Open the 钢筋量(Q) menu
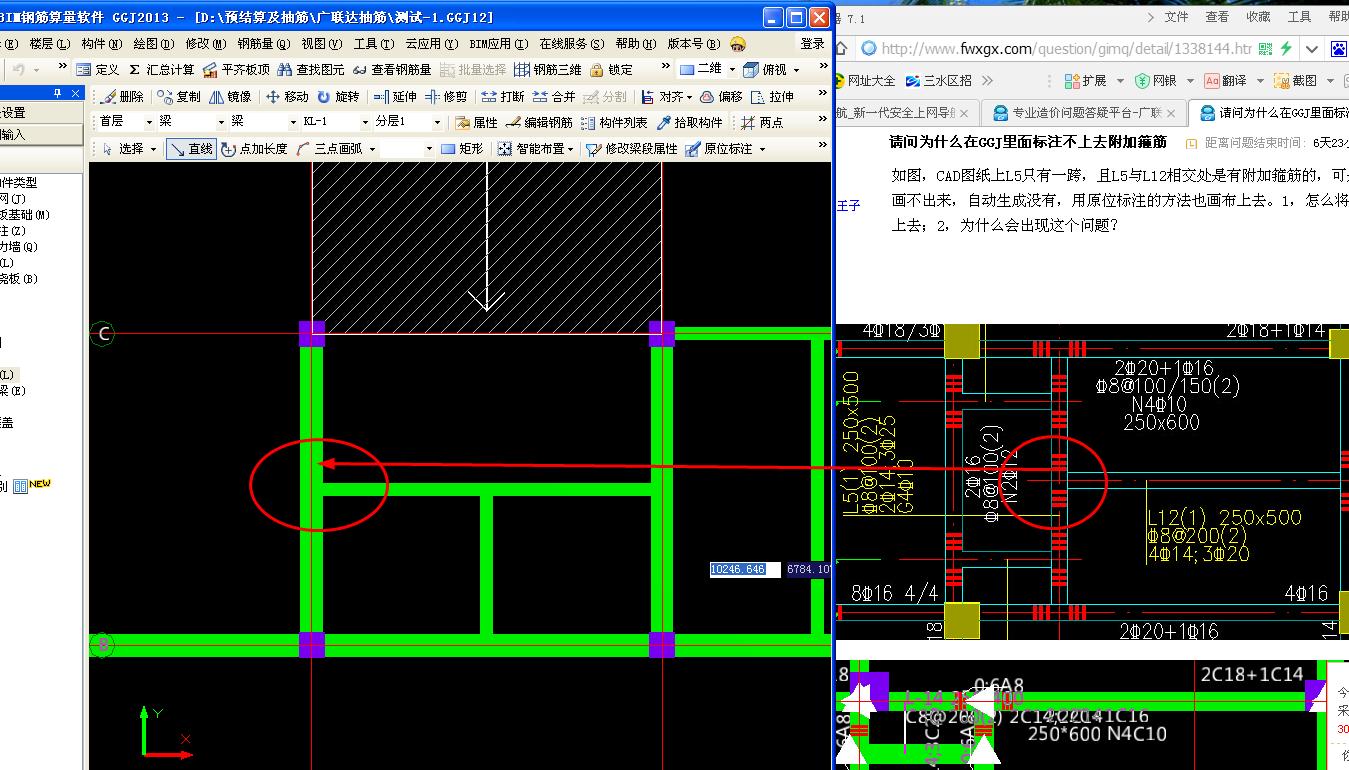 (264, 44)
